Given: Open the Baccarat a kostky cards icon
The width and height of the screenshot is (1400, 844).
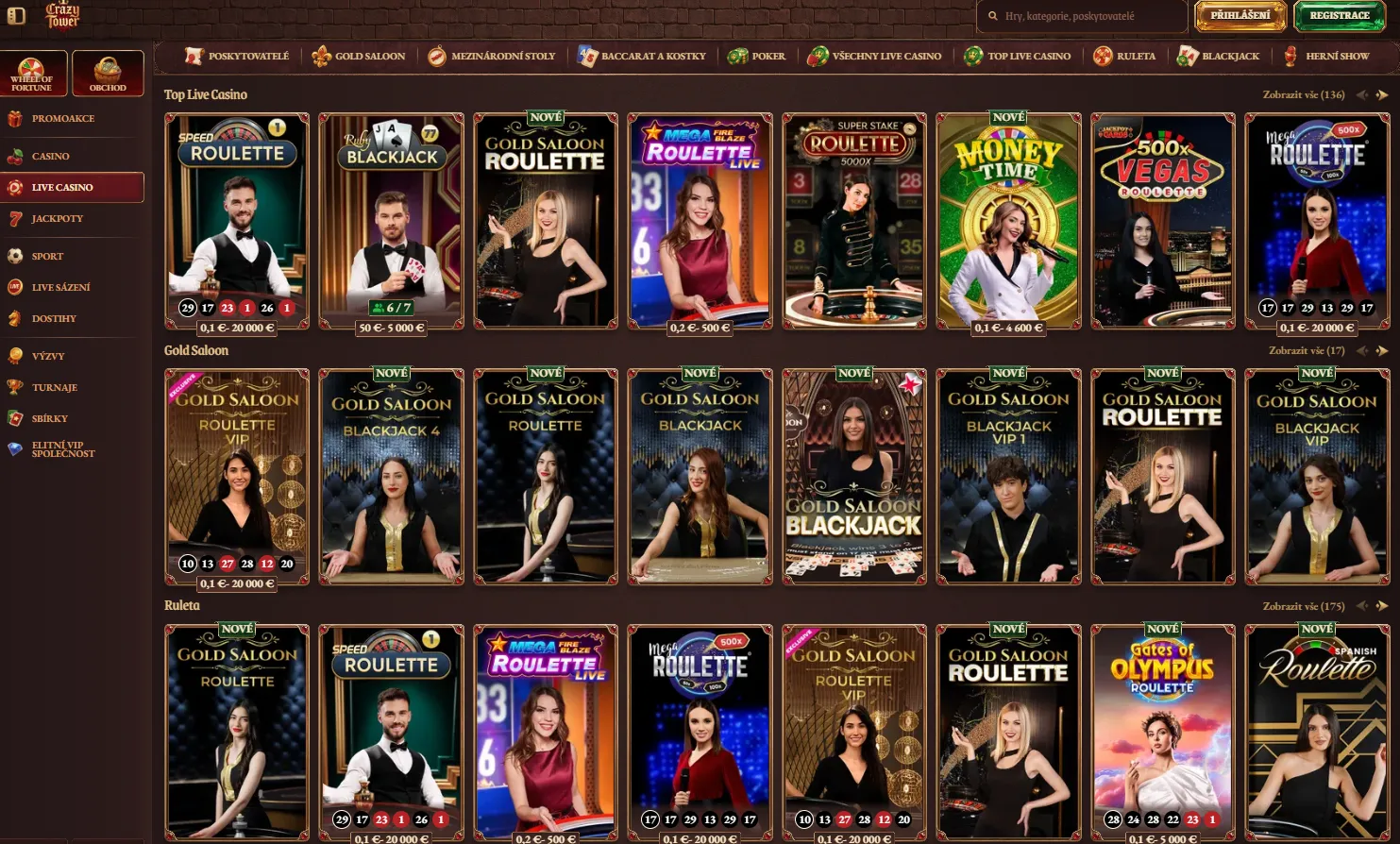Looking at the screenshot, I should tap(587, 56).
